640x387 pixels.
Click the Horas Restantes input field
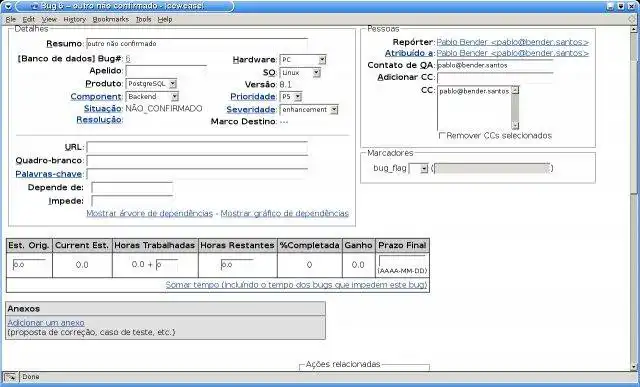pyautogui.click(x=237, y=265)
